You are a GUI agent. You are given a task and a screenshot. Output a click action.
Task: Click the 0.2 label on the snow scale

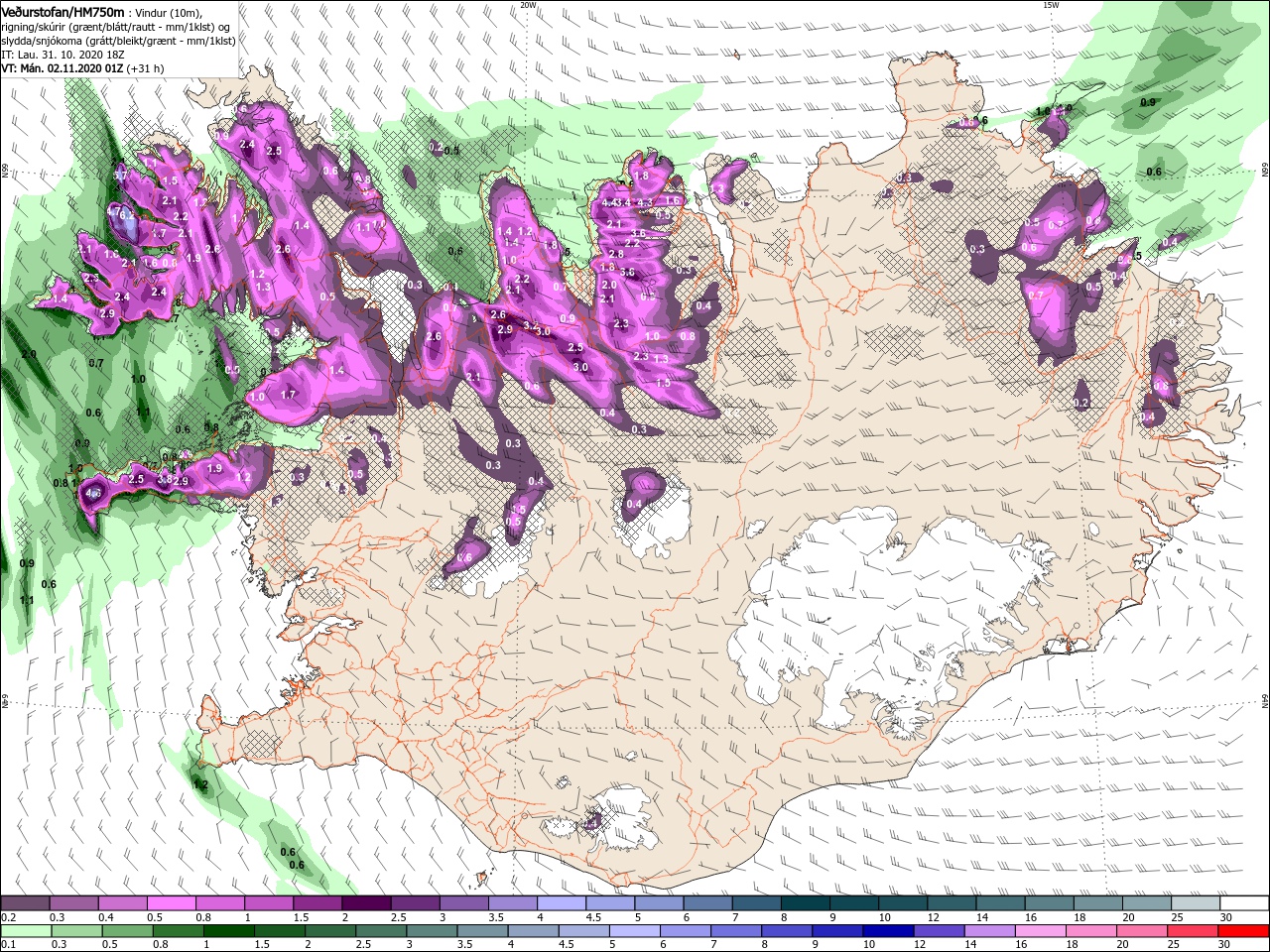click(x=9, y=917)
